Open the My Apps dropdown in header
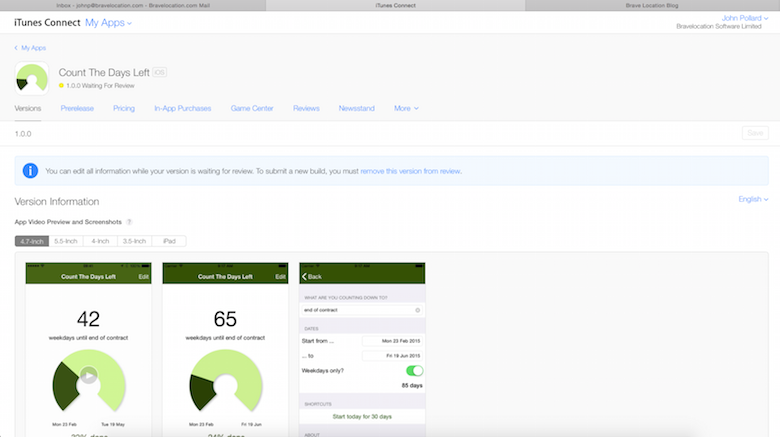Image resolution: width=780 pixels, height=437 pixels. (108, 22)
